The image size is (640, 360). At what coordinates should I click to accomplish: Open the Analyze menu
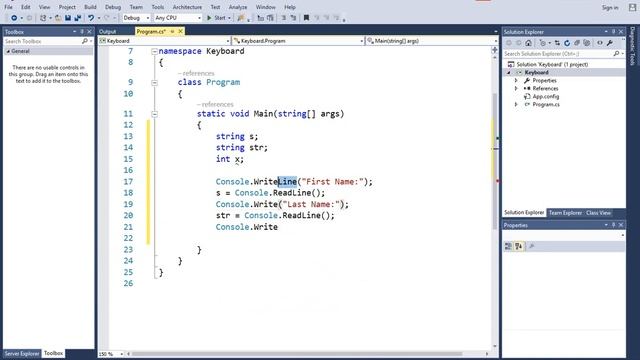pos(238,7)
